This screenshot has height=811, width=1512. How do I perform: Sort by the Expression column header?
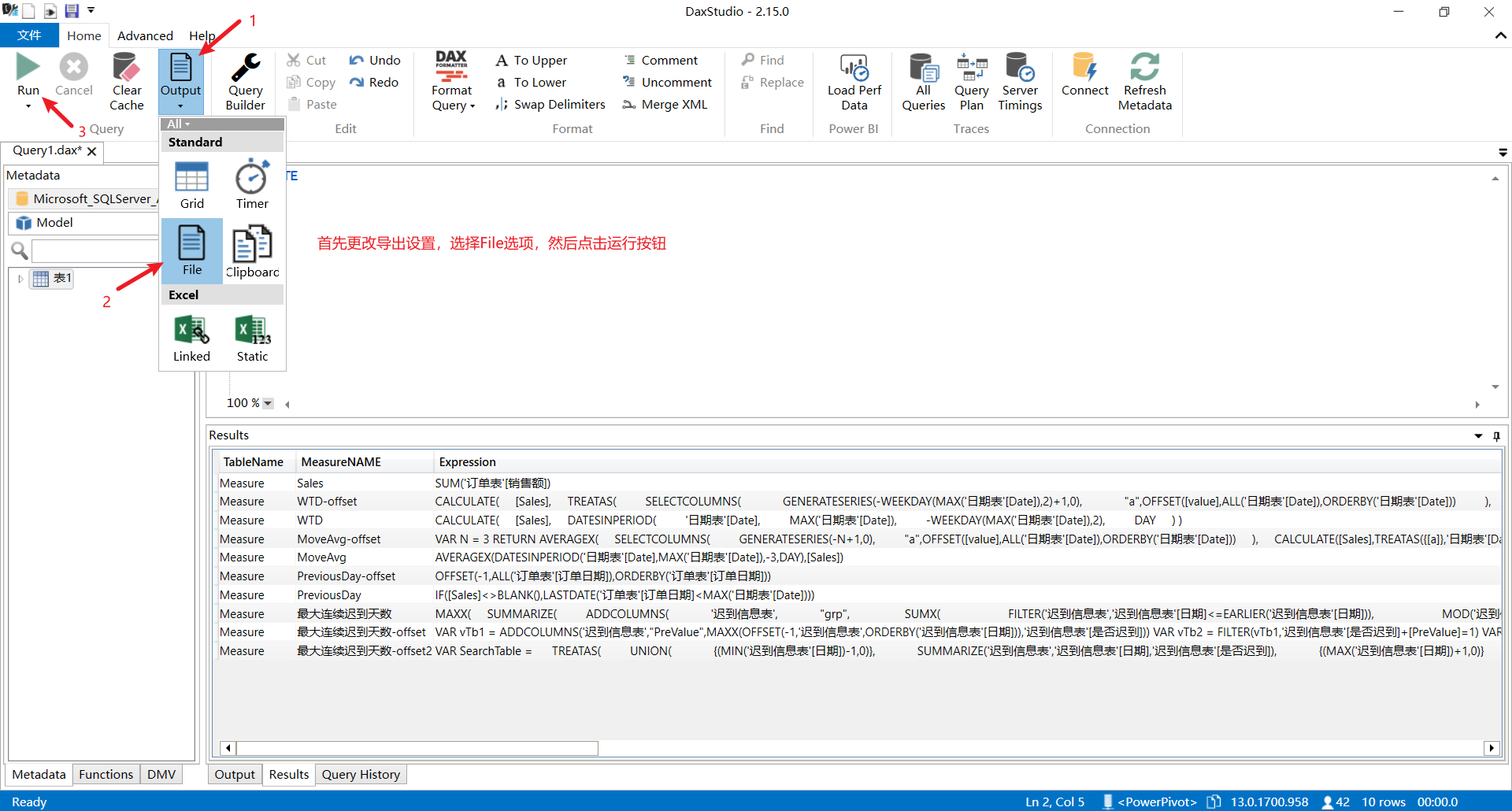[x=967, y=462]
